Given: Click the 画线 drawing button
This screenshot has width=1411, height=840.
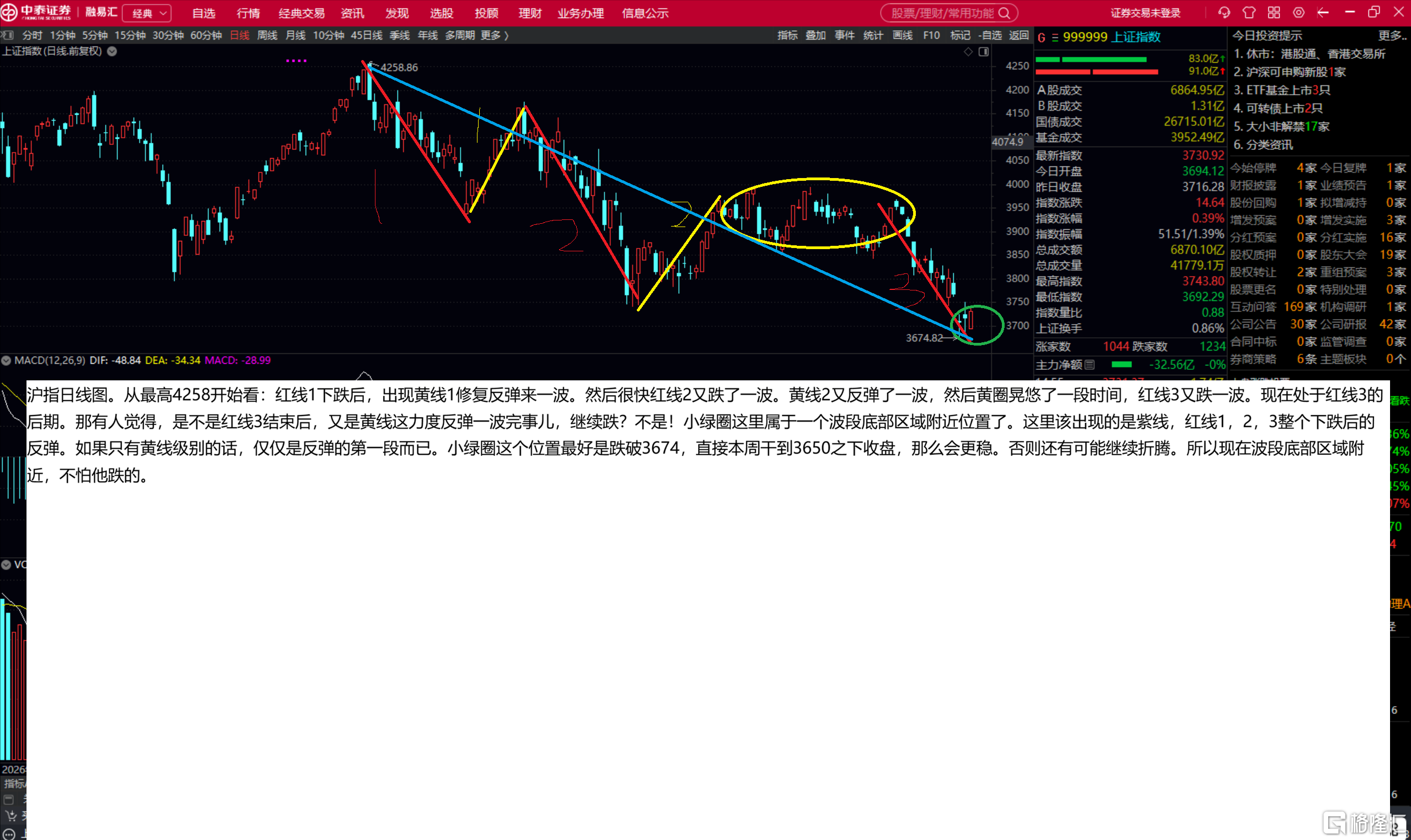Looking at the screenshot, I should 903,35.
